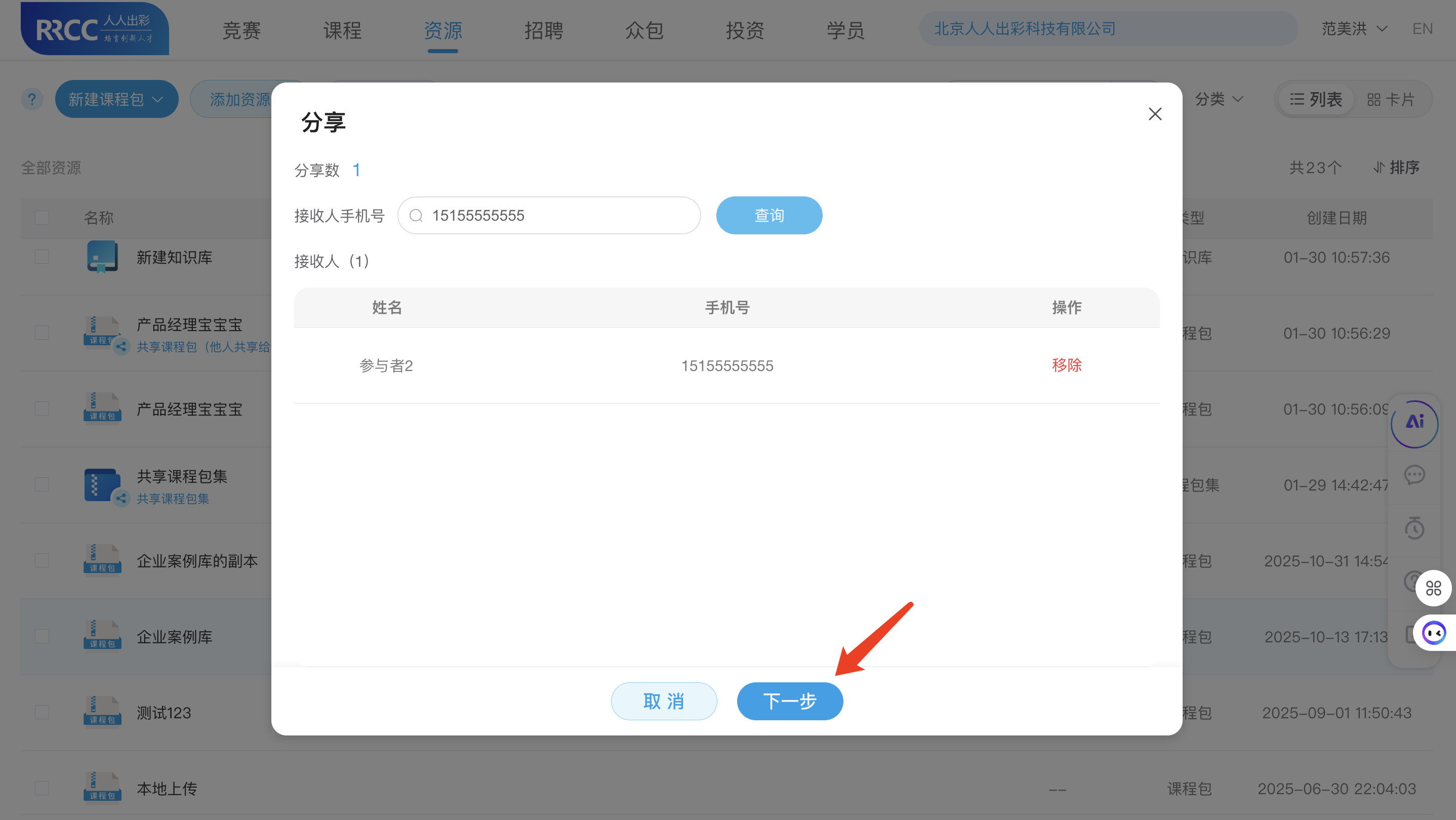Viewport: 1456px width, 820px height.
Task: Open the 新建课程包 dropdown menu
Action: click(x=116, y=98)
